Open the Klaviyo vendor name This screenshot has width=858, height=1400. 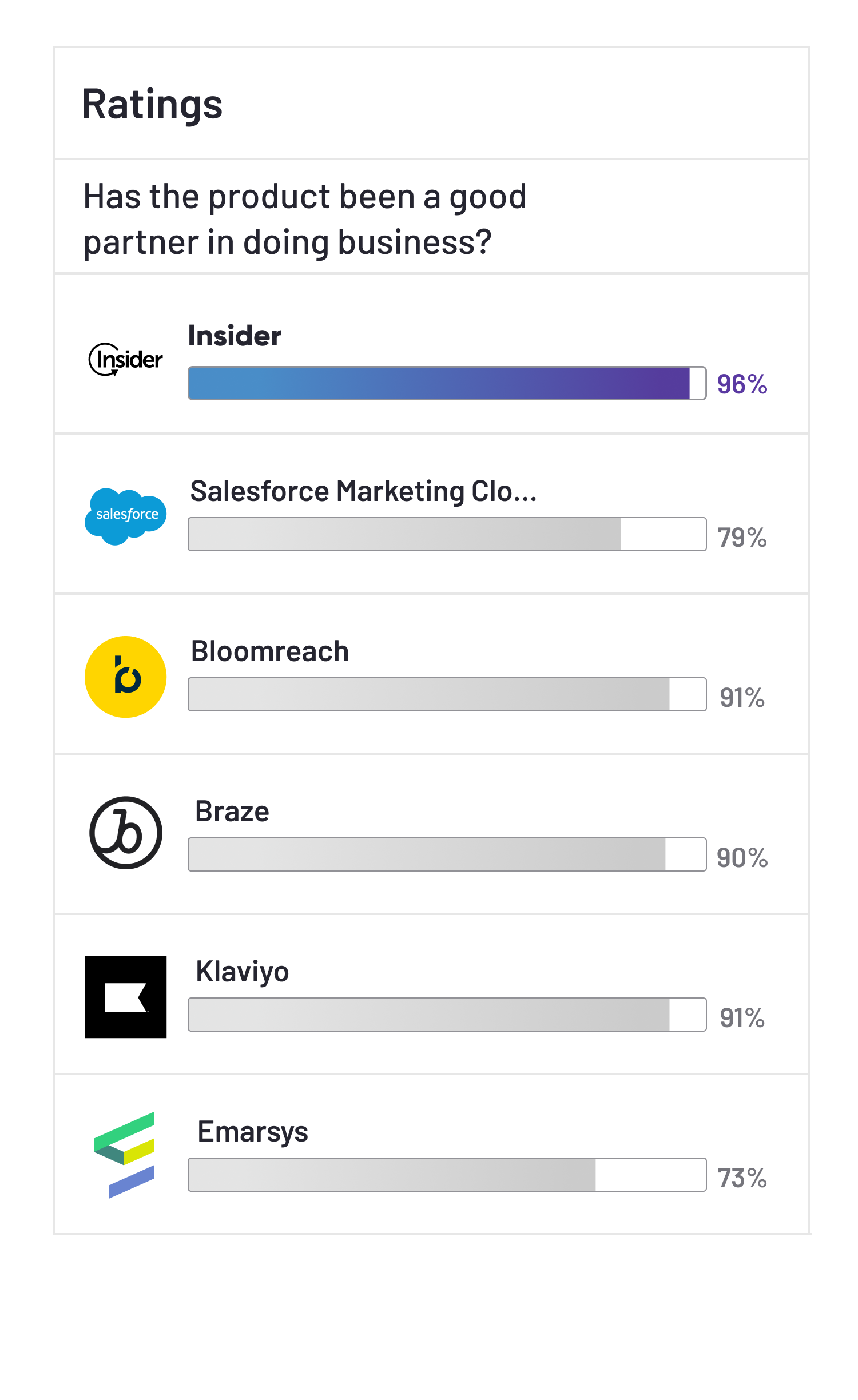242,972
